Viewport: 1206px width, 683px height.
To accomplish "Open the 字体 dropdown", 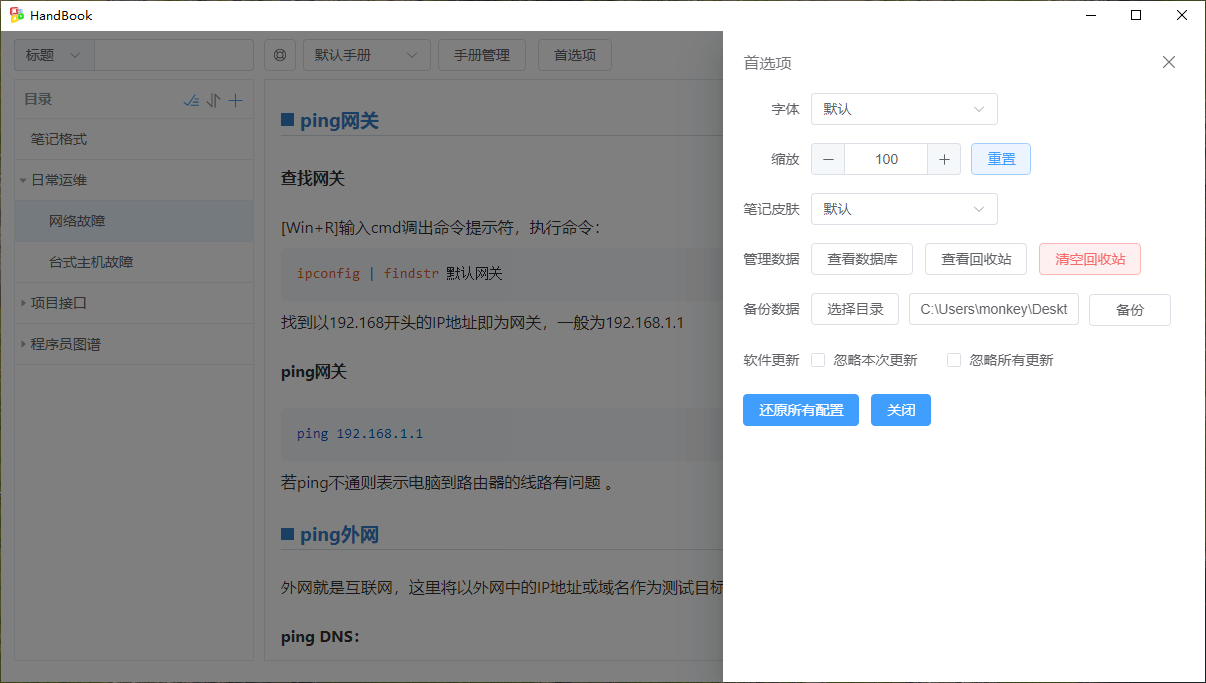I will click(904, 109).
